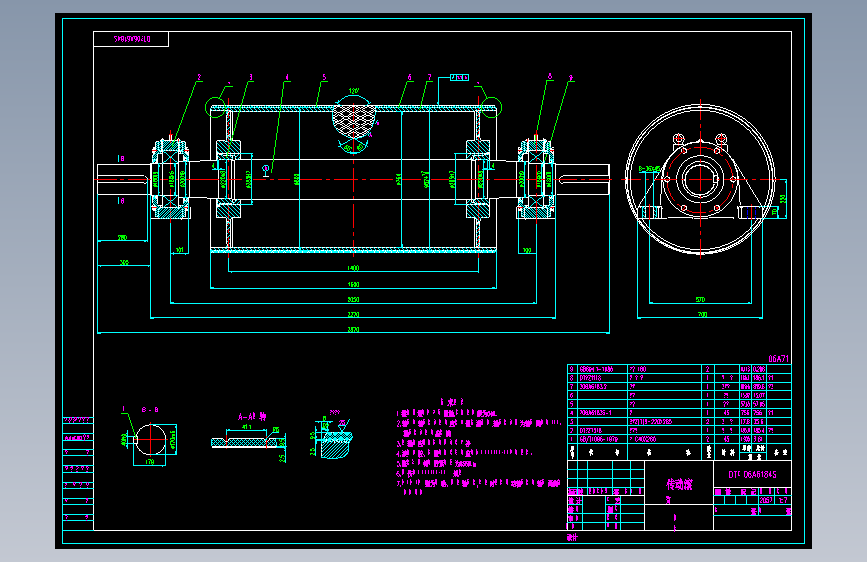Screen dimensions: 867x562
Task: Click the B - B section view title
Action: click(150, 410)
